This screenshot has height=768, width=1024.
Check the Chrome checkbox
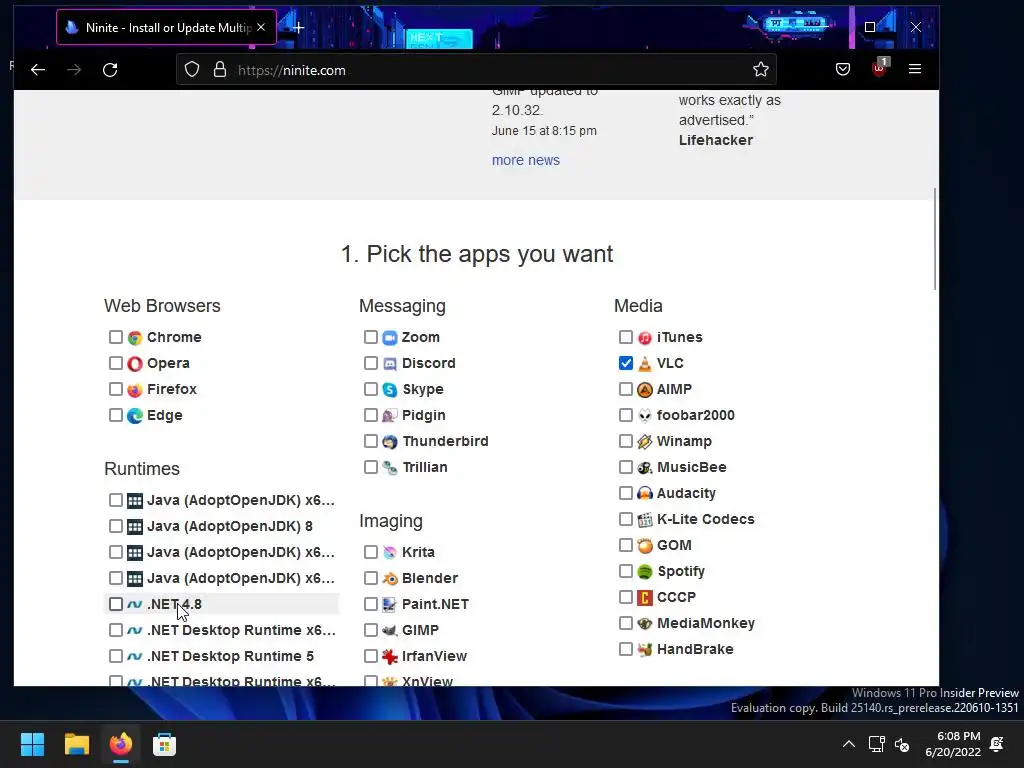116,337
